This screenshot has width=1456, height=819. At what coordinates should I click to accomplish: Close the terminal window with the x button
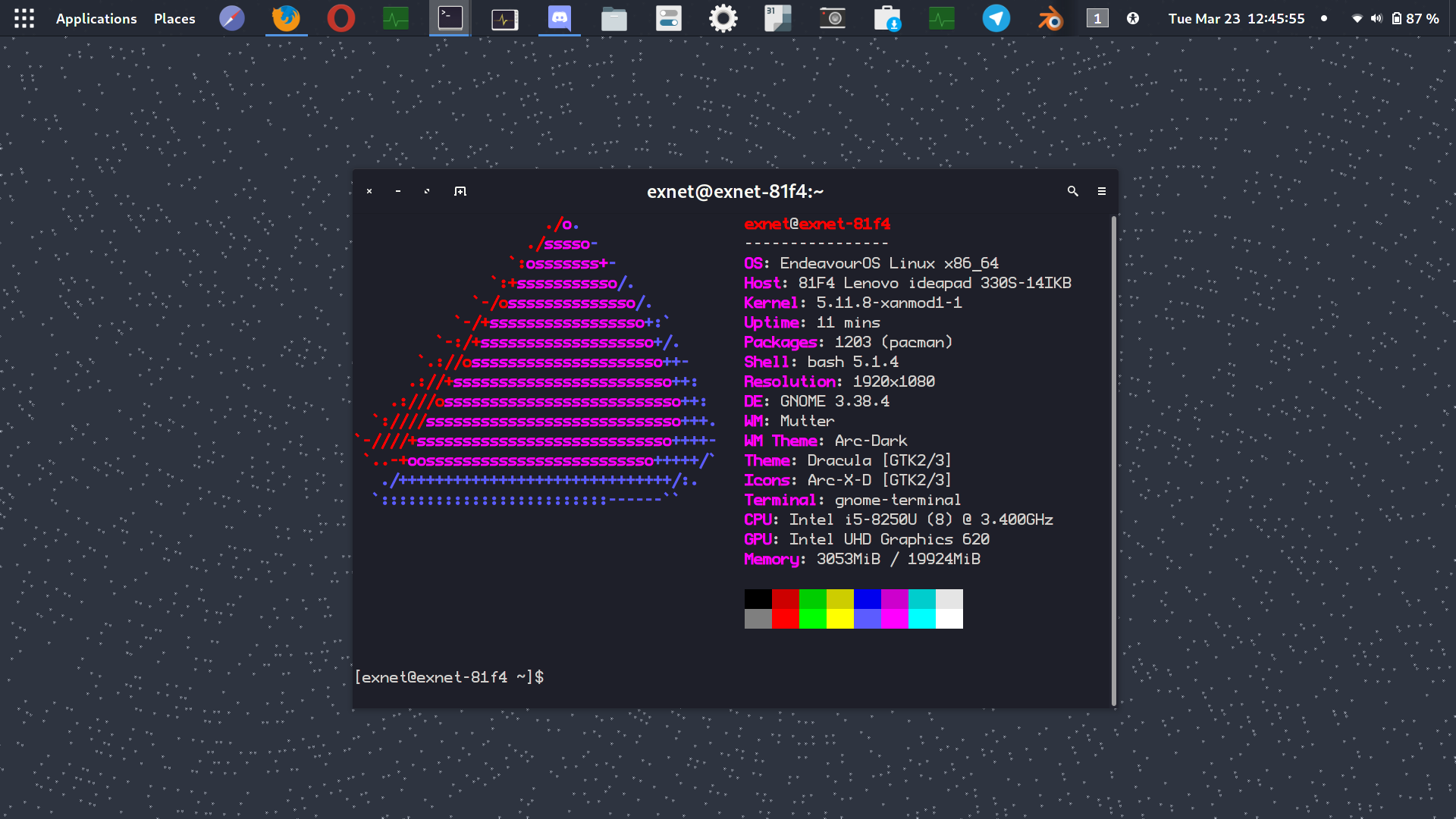369,191
